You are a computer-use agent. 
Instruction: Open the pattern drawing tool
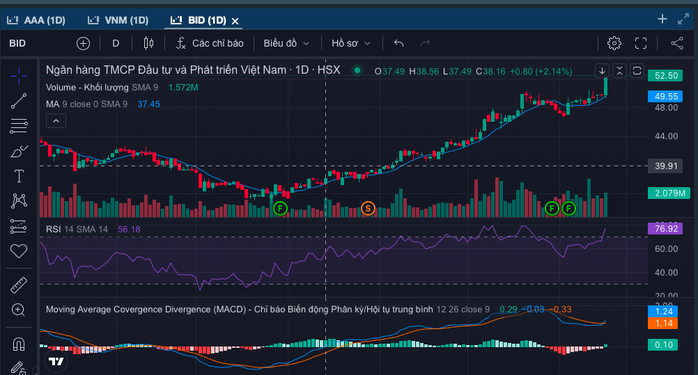19,201
